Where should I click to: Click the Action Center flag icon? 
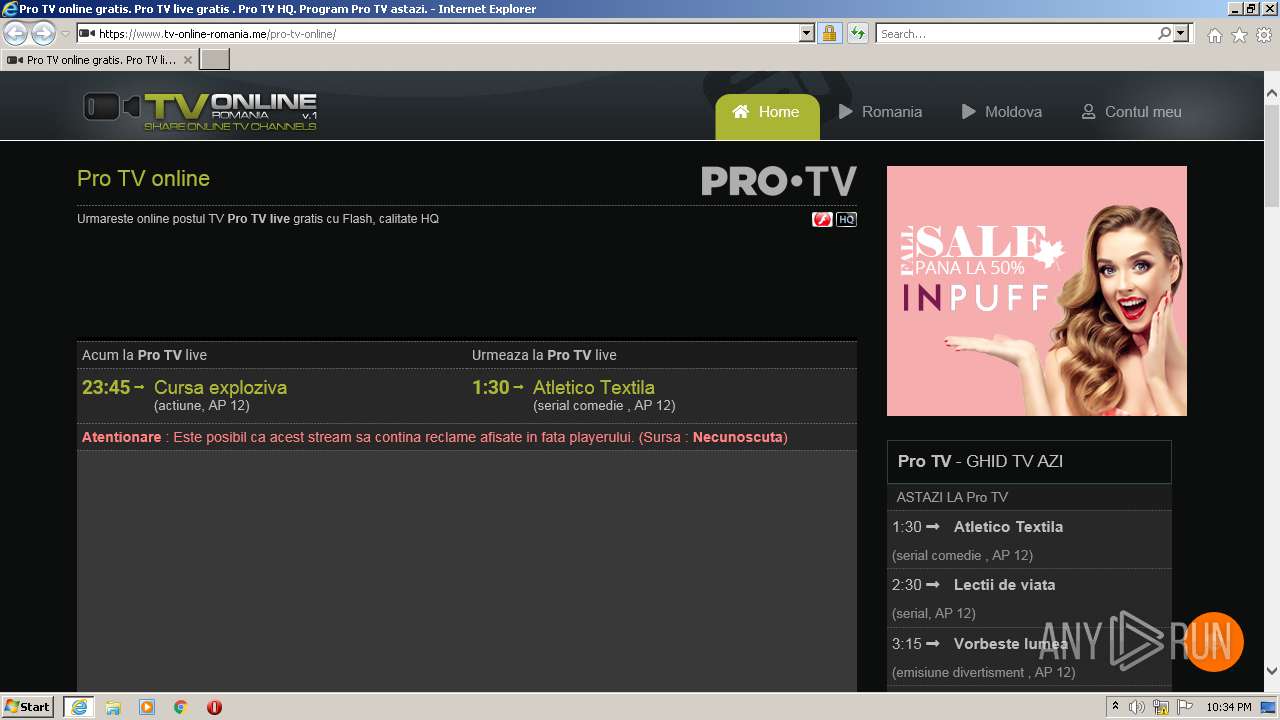point(1185,707)
